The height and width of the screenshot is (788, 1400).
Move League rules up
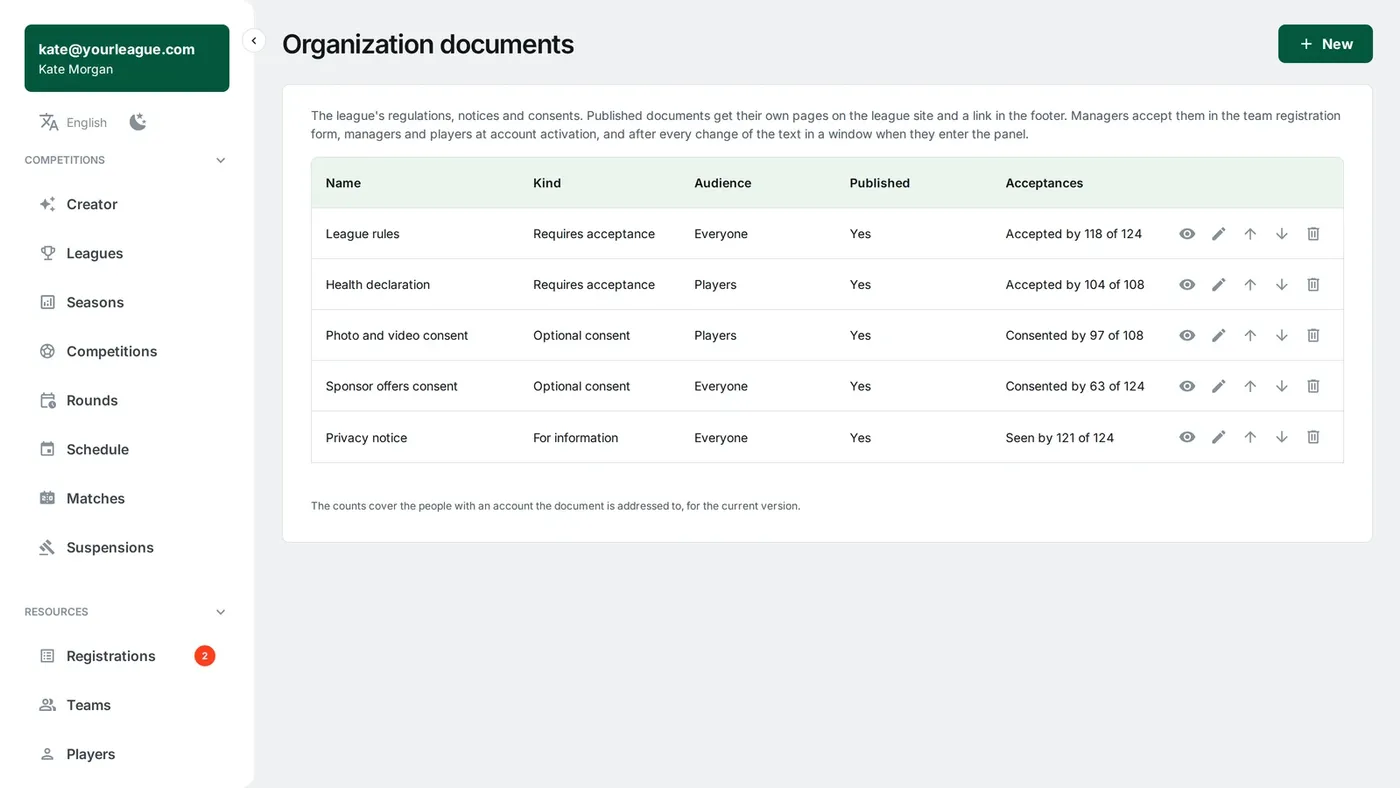[1250, 234]
